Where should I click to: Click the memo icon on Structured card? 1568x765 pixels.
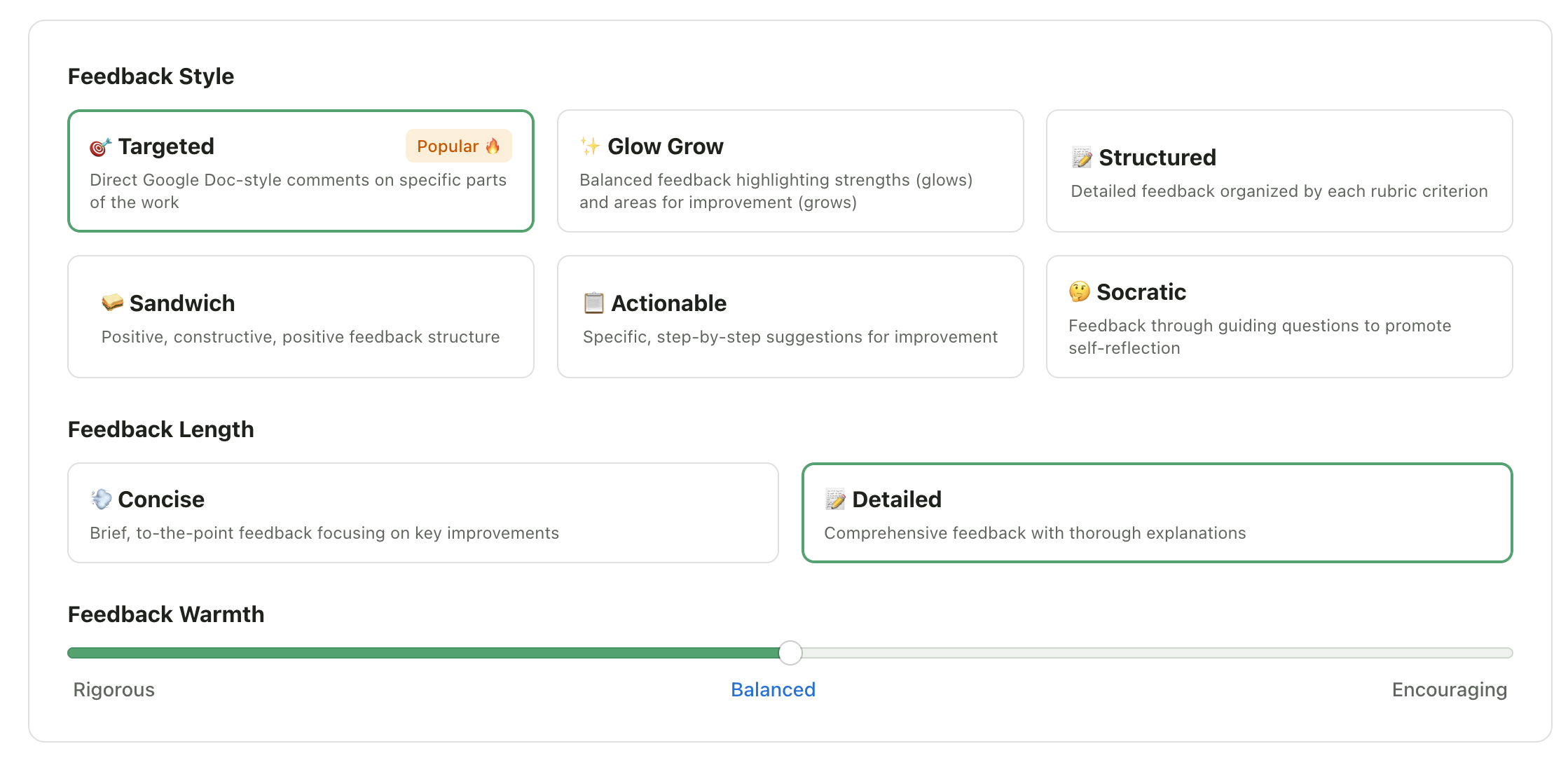[1081, 157]
